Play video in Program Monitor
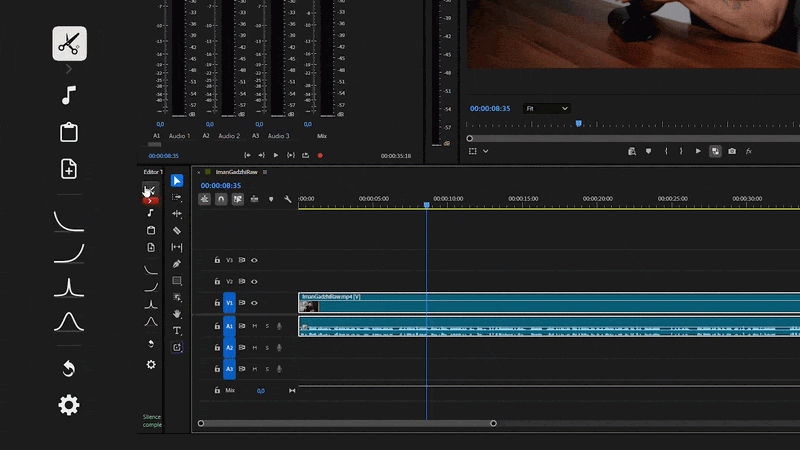The width and height of the screenshot is (800, 450). [698, 151]
